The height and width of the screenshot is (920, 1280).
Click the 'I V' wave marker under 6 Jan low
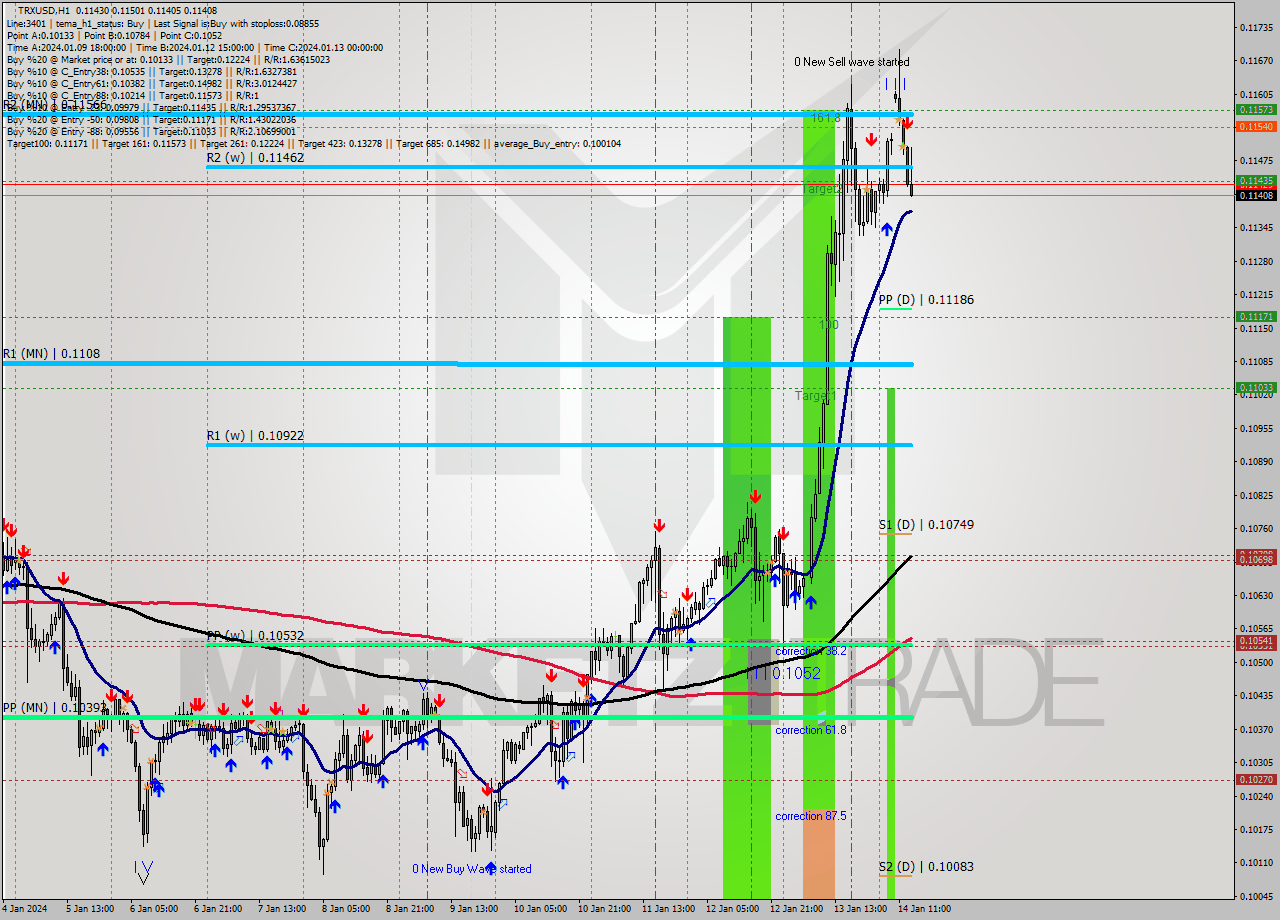pyautogui.click(x=144, y=869)
